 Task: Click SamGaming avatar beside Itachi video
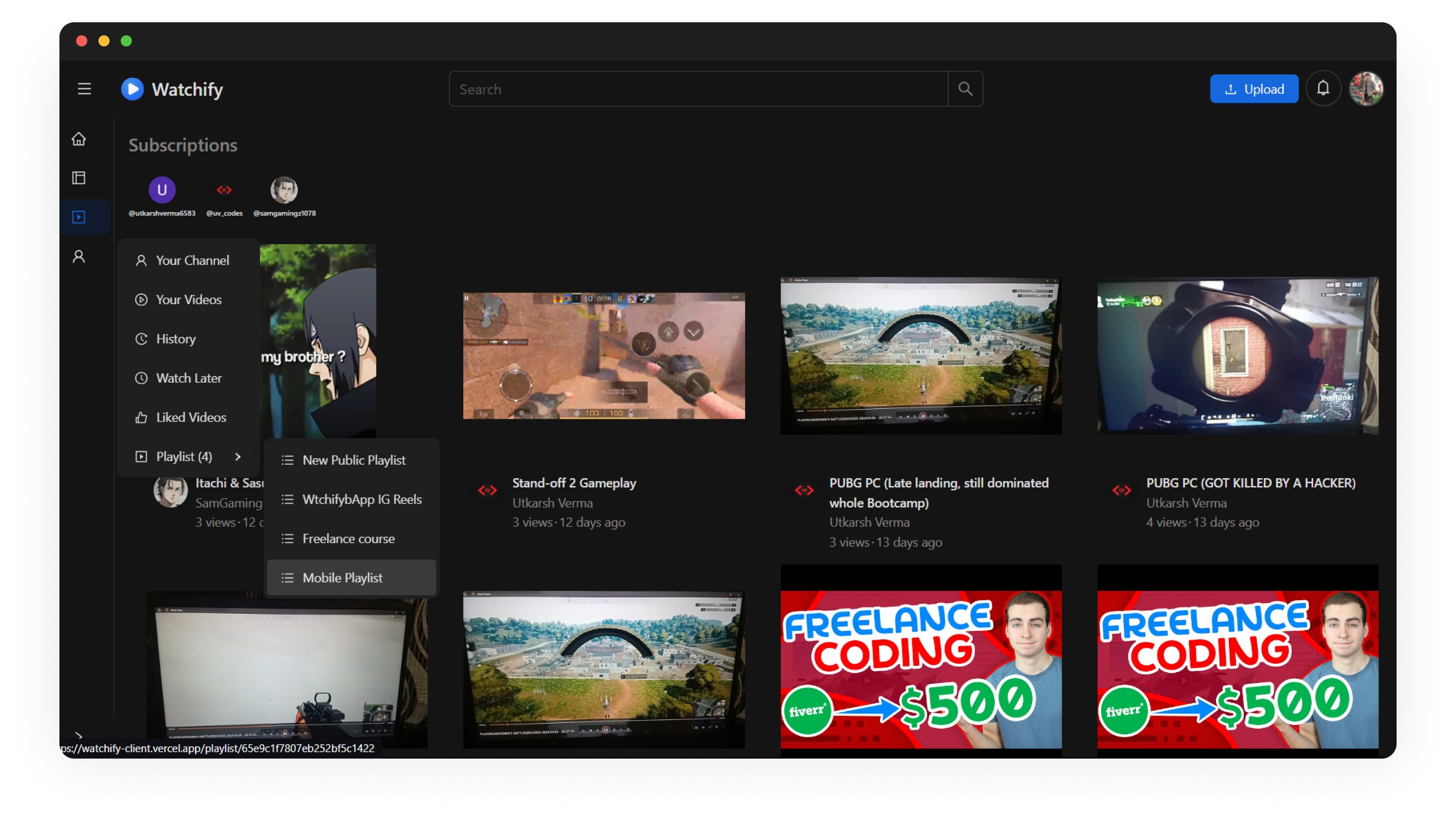coord(170,490)
